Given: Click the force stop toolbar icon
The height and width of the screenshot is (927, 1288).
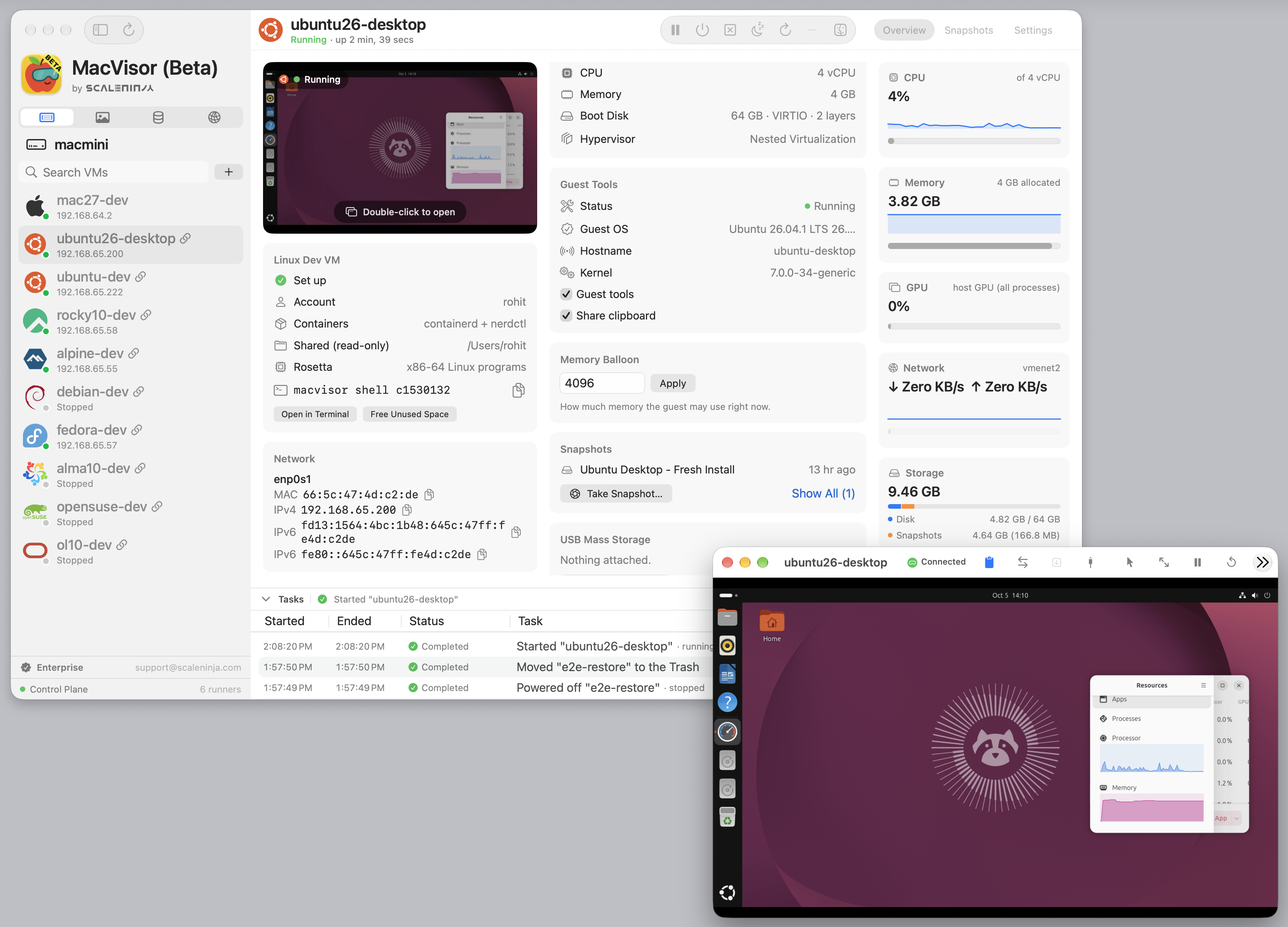Looking at the screenshot, I should pyautogui.click(x=730, y=30).
